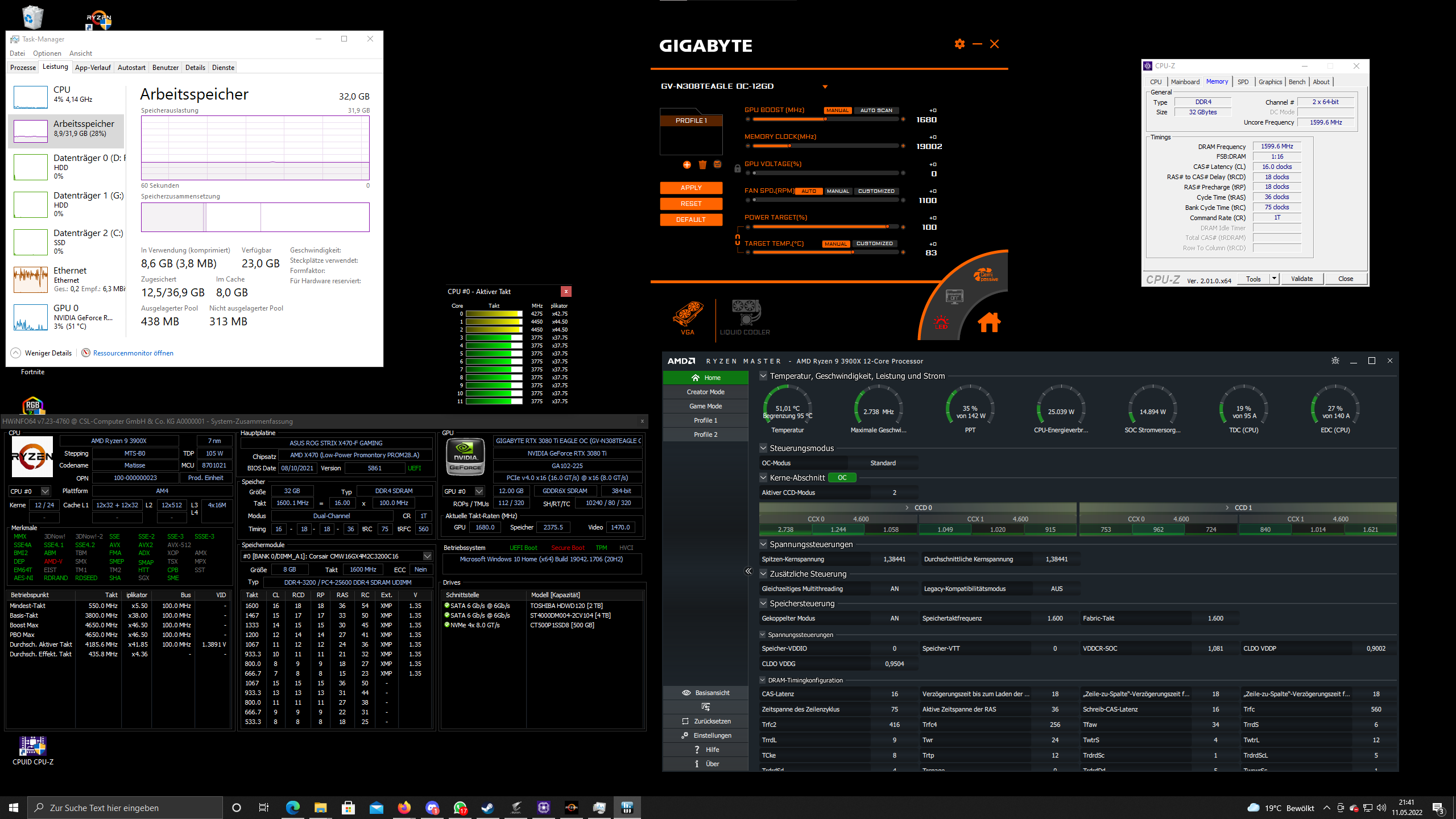This screenshot has width=1456, height=819.
Task: Open the Details tab in Task-Manager
Action: [195, 68]
